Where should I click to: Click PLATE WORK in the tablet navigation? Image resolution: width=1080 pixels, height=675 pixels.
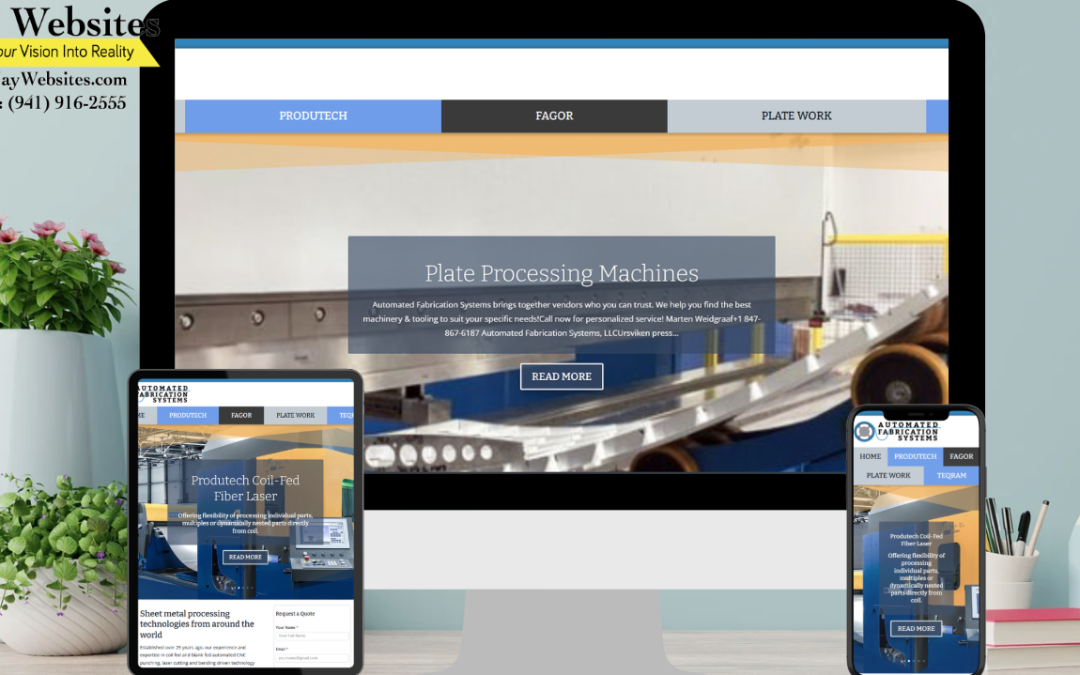[296, 415]
